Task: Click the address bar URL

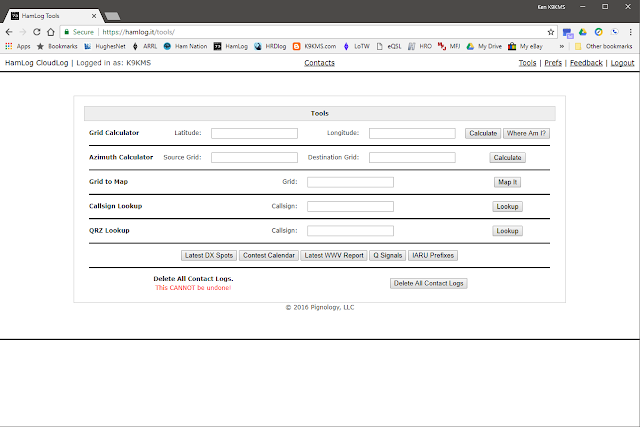Action: point(138,32)
